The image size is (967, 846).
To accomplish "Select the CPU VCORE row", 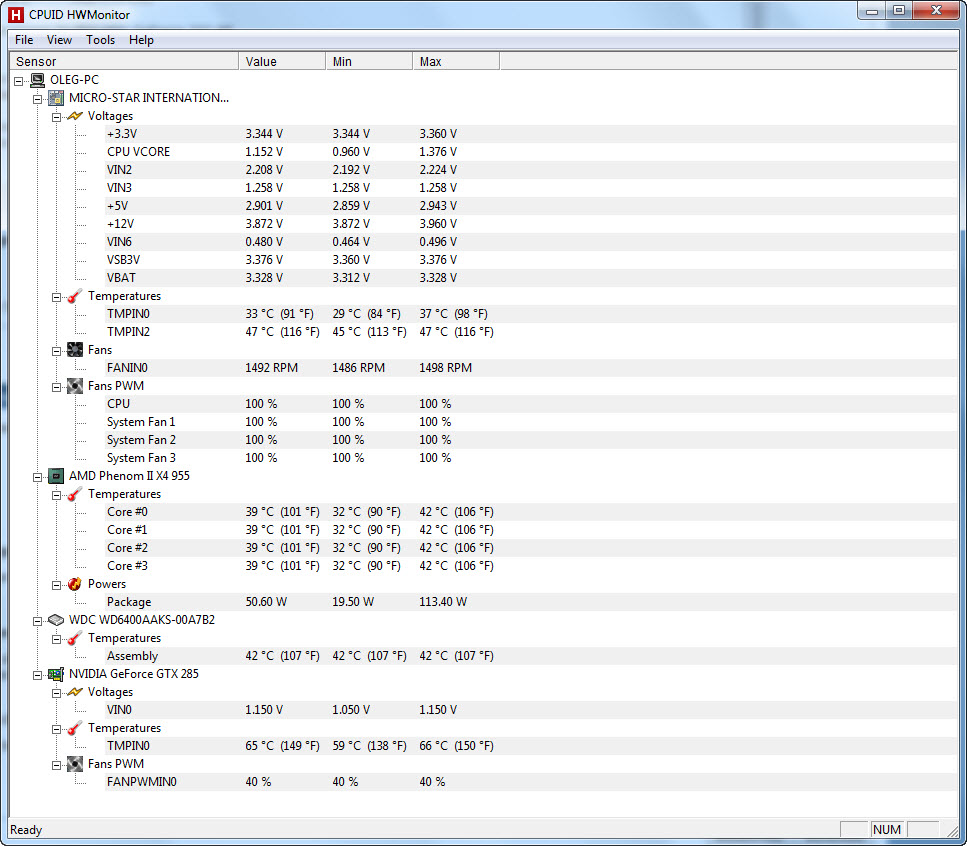I will pos(531,152).
